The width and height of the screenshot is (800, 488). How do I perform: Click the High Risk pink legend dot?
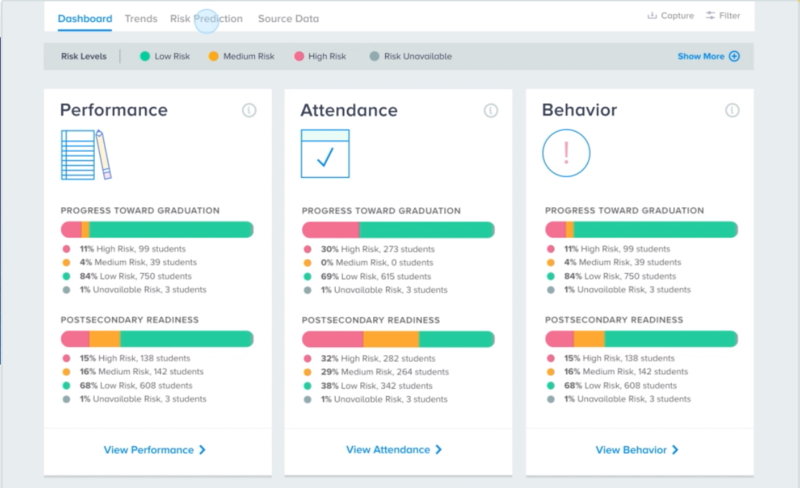point(297,56)
